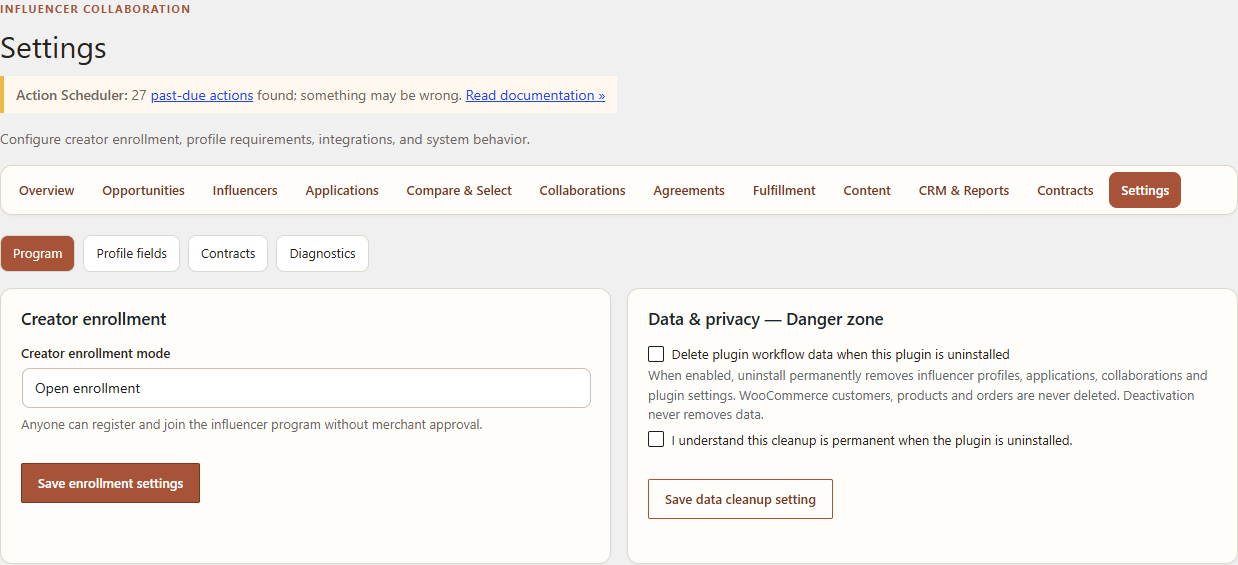This screenshot has height=565, width=1238.
Task: Open the Profile fields sub-tab
Action: tap(131, 253)
